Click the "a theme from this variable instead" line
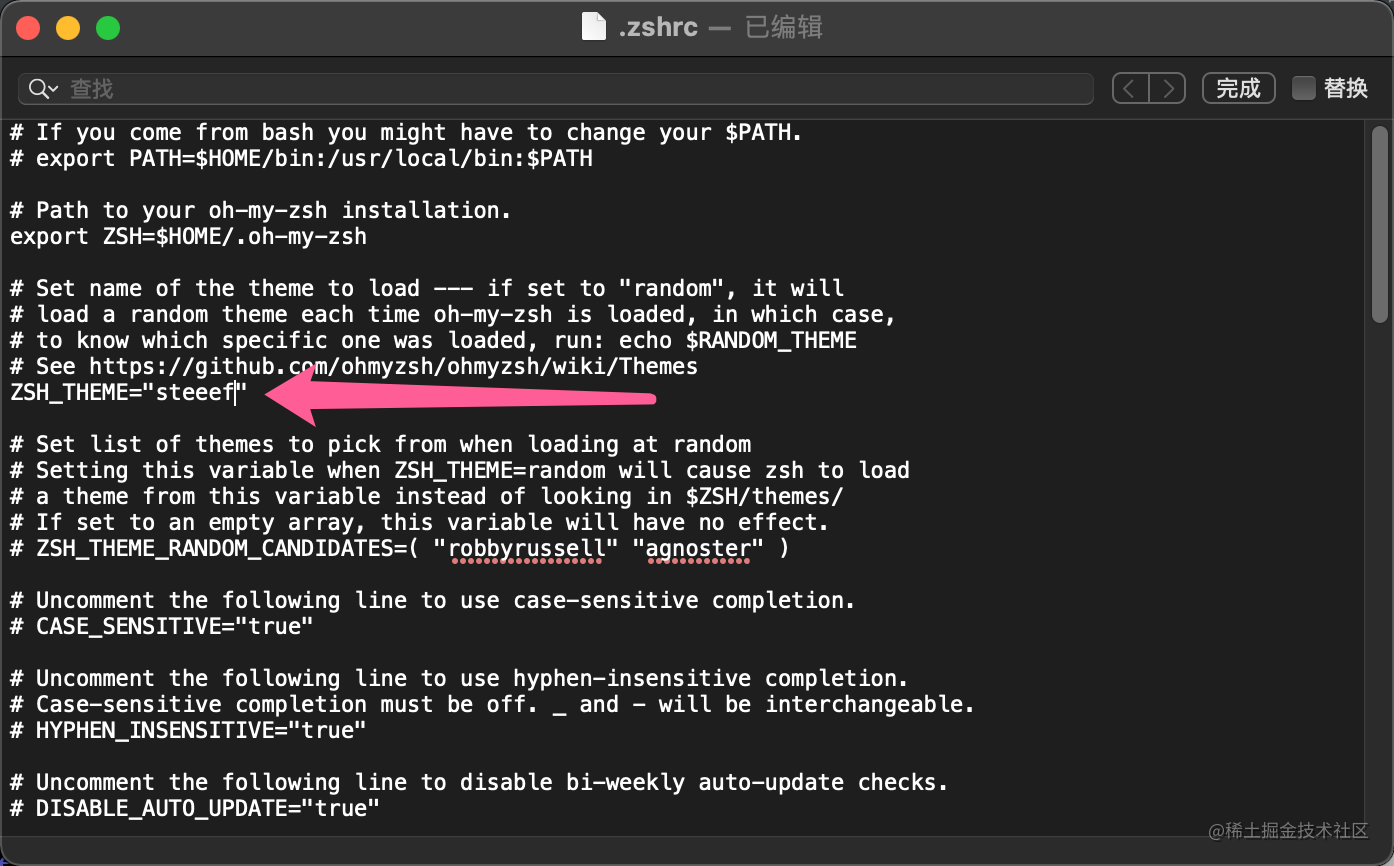Viewport: 1394px width, 866px height. coord(427,497)
